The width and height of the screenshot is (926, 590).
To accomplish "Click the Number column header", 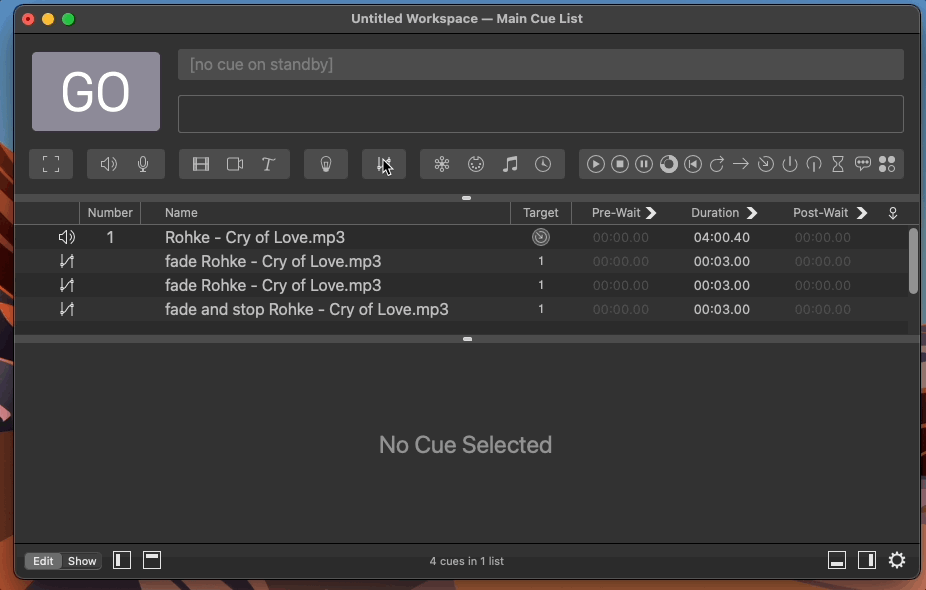I will pos(110,213).
